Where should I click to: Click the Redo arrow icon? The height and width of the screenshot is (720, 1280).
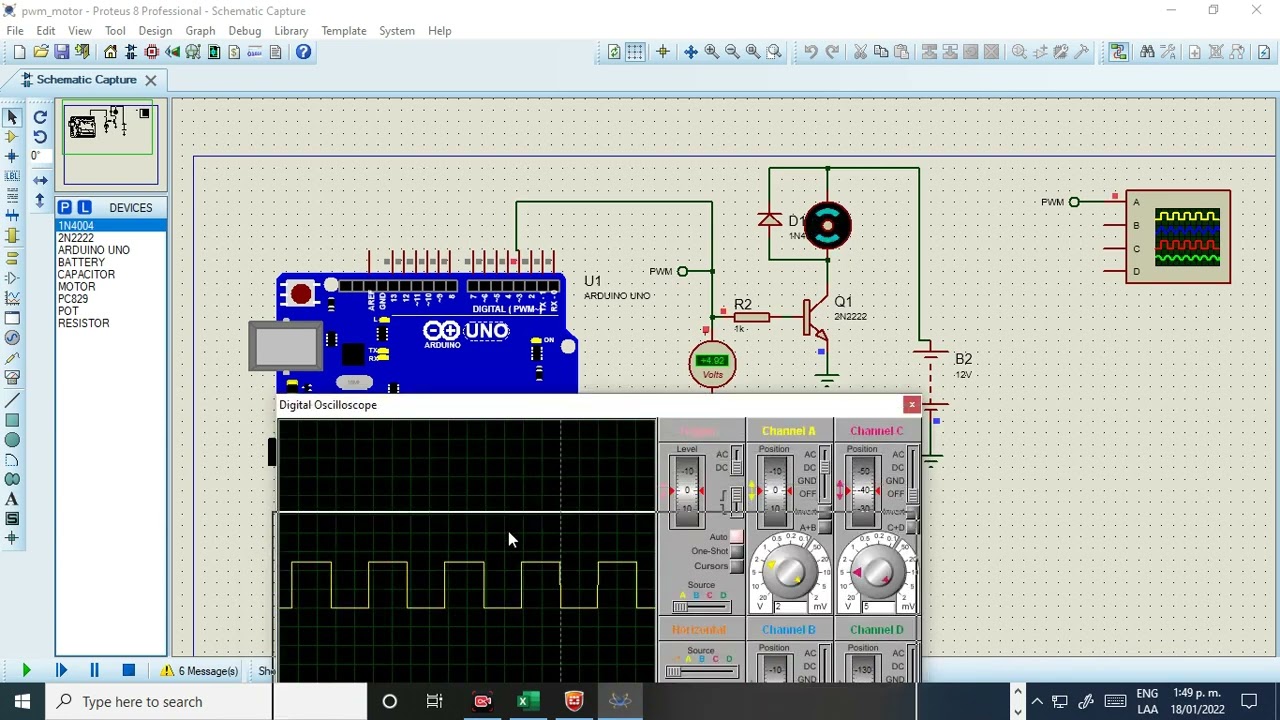(832, 52)
